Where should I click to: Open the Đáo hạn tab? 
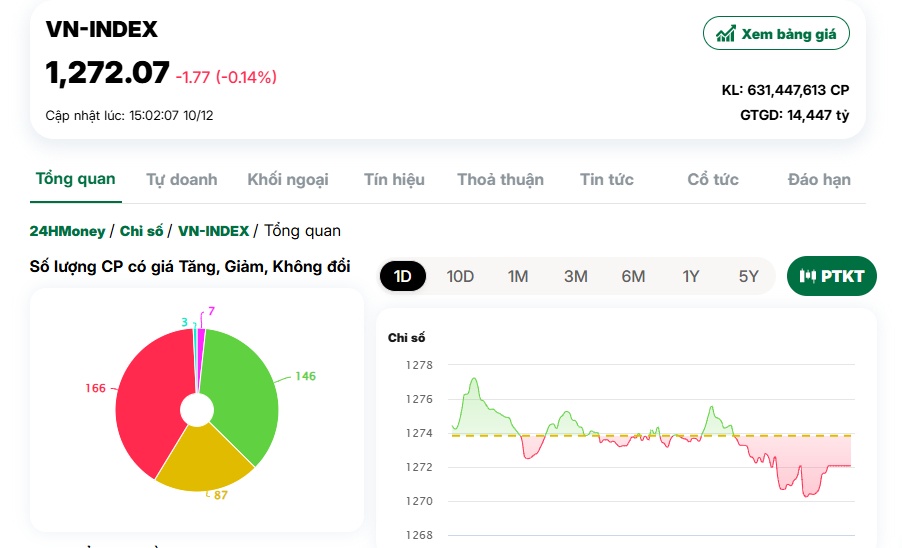pyautogui.click(x=819, y=180)
